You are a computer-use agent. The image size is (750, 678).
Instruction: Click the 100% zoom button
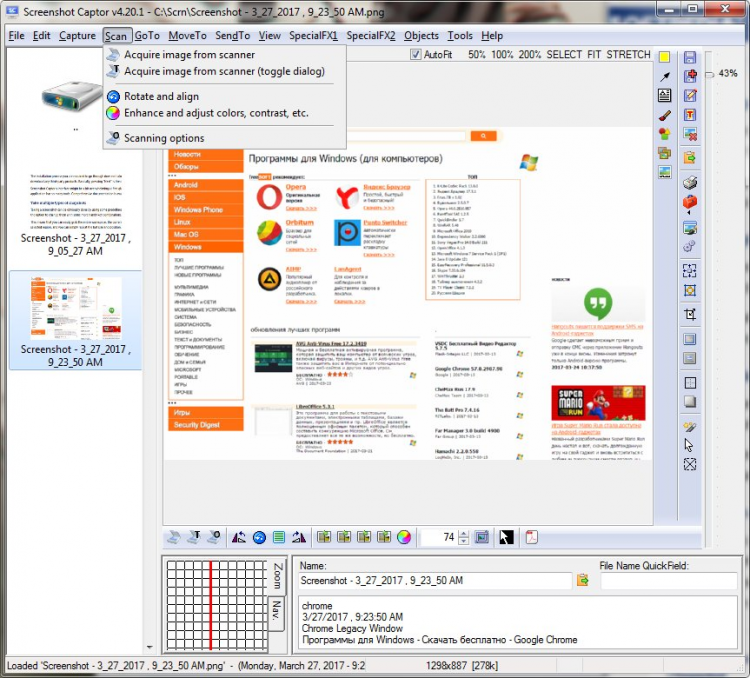pos(502,55)
